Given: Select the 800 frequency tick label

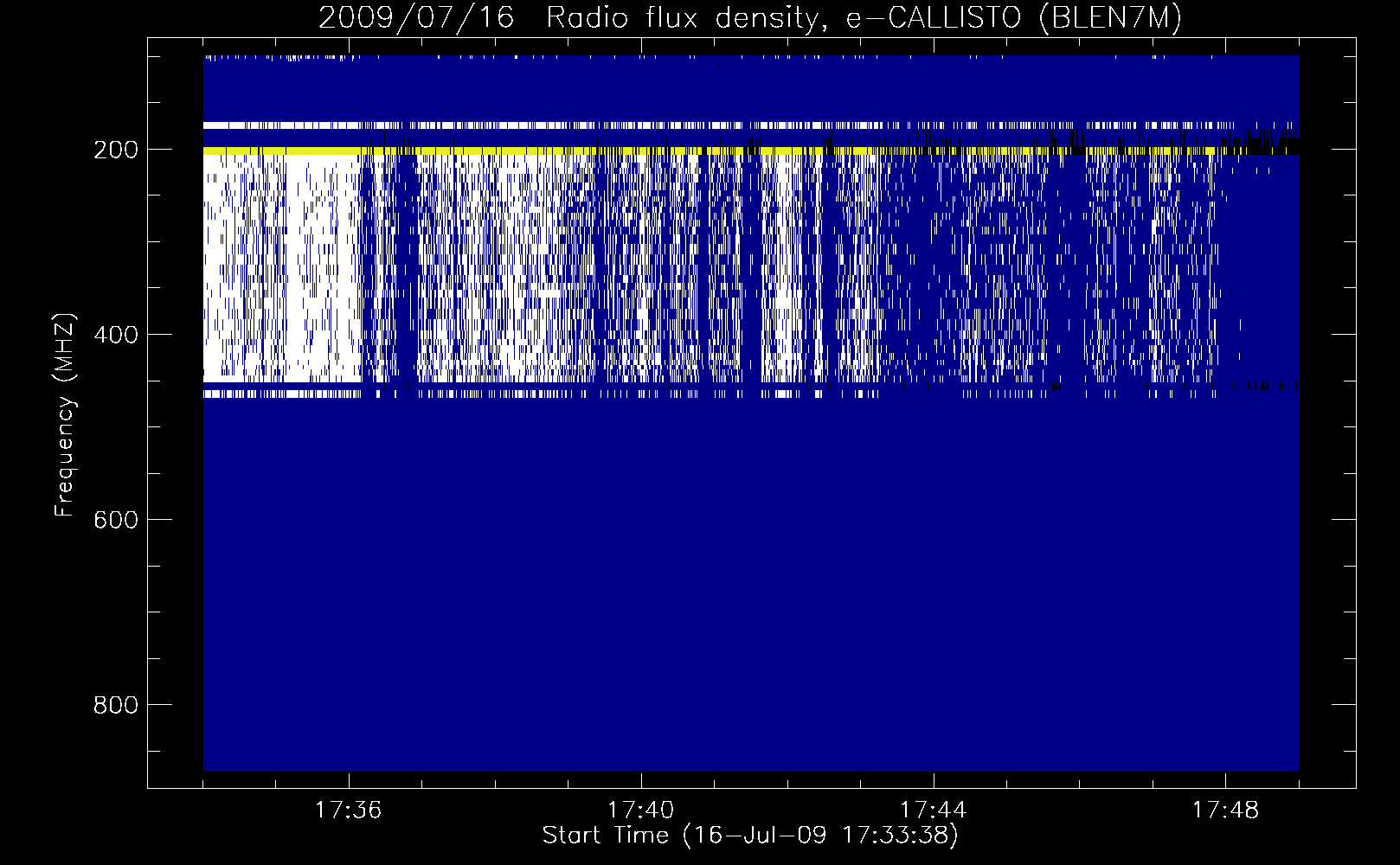Looking at the screenshot, I should (116, 705).
